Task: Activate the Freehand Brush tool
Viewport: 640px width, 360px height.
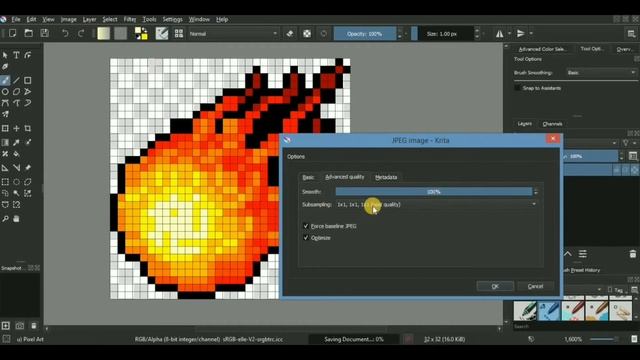Action: 5,80
